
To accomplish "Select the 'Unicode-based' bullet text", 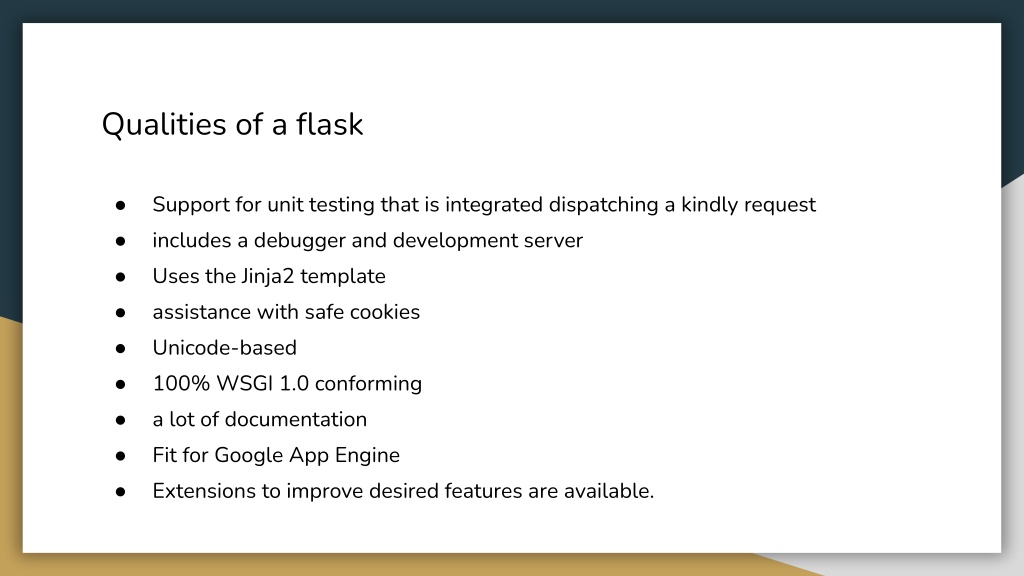I will pyautogui.click(x=225, y=347).
